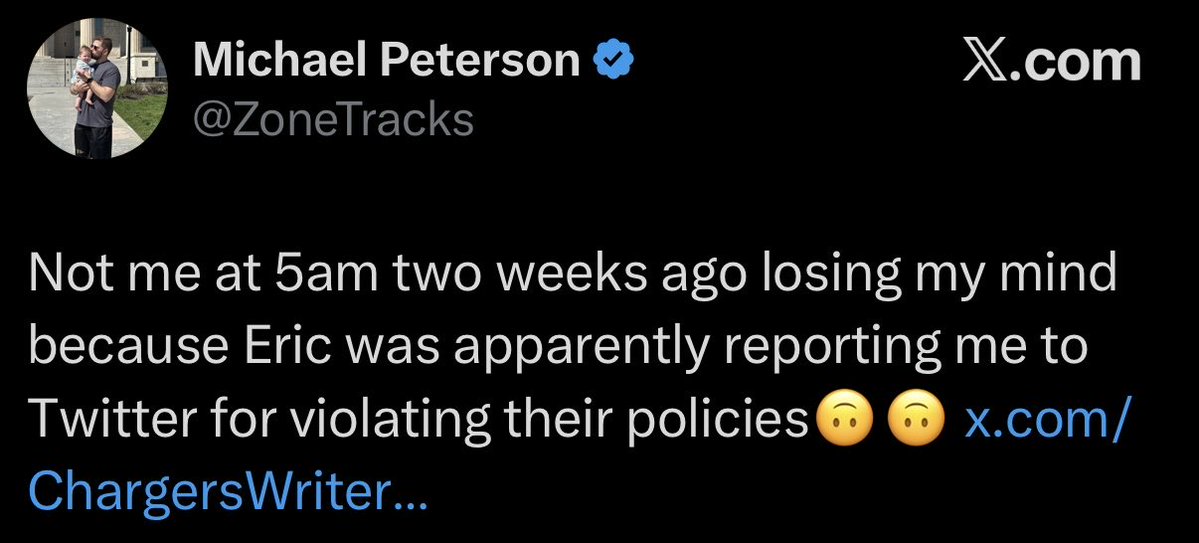Open the Michael Peterson display name
This screenshot has width=1199, height=543.
click(387, 60)
